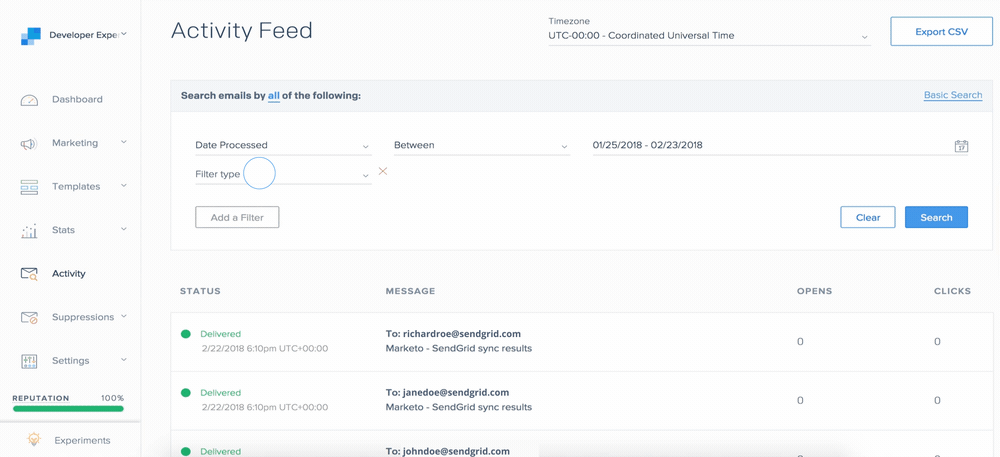Open the Filter type dropdown
The image size is (1000, 457).
coord(282,175)
